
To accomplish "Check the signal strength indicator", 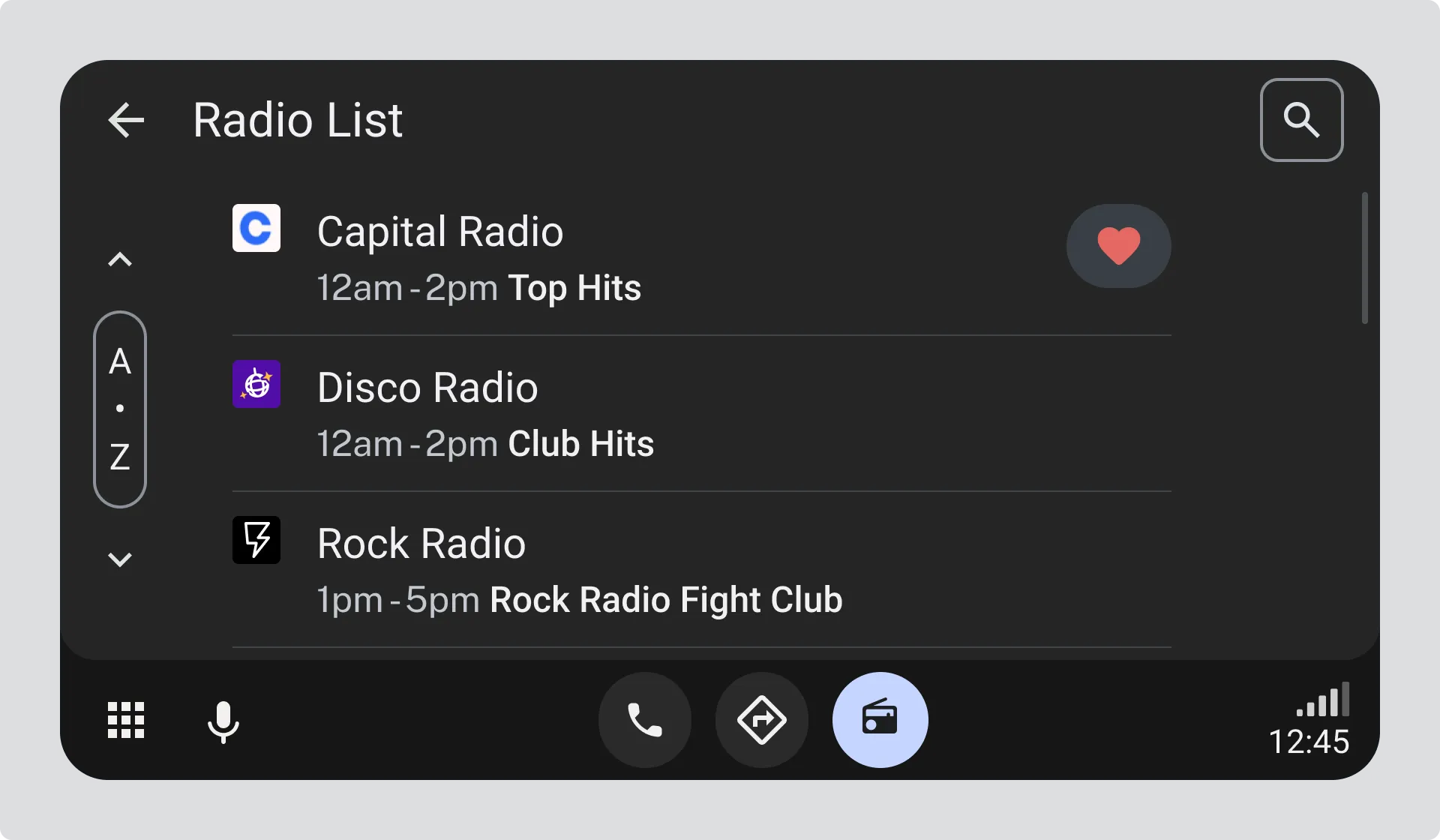I will pyautogui.click(x=1323, y=700).
